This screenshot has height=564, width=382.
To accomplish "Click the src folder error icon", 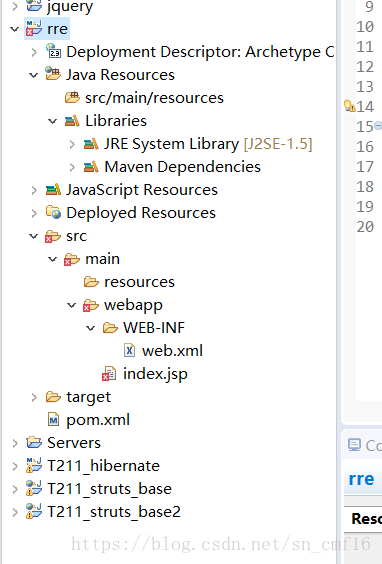I will coord(53,236).
